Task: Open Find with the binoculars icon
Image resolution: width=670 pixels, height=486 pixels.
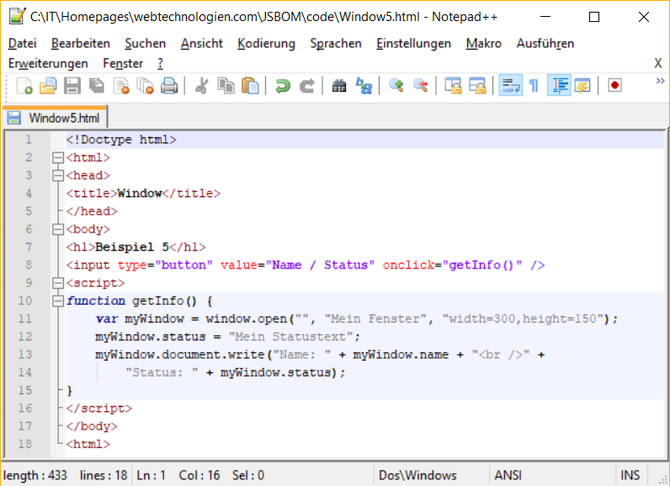Action: (x=339, y=86)
